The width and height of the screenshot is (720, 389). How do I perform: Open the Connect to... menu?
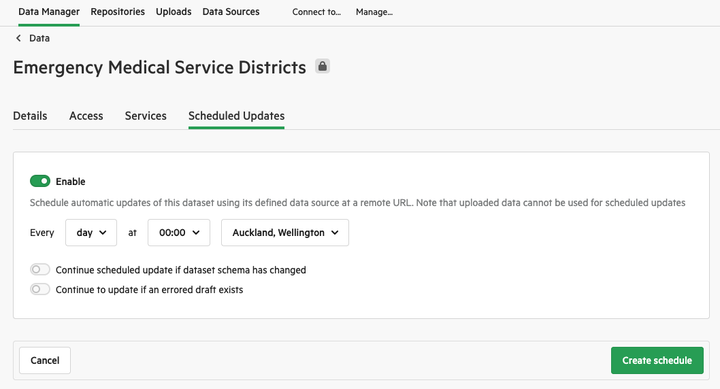point(316,12)
